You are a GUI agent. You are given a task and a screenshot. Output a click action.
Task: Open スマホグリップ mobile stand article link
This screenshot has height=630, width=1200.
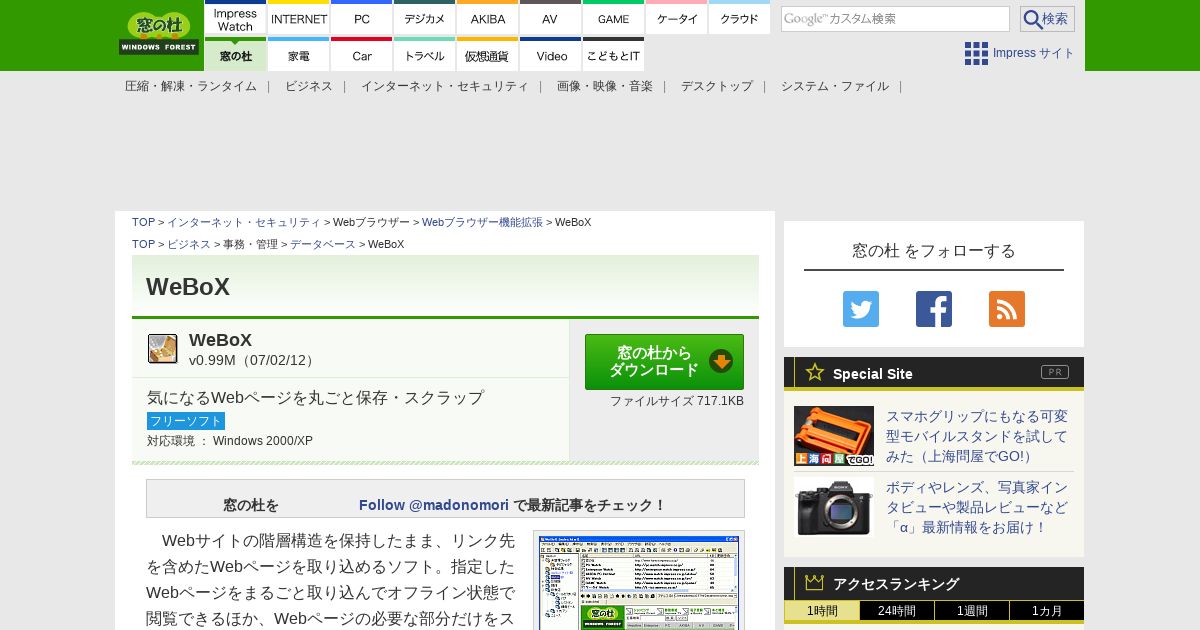(977, 436)
